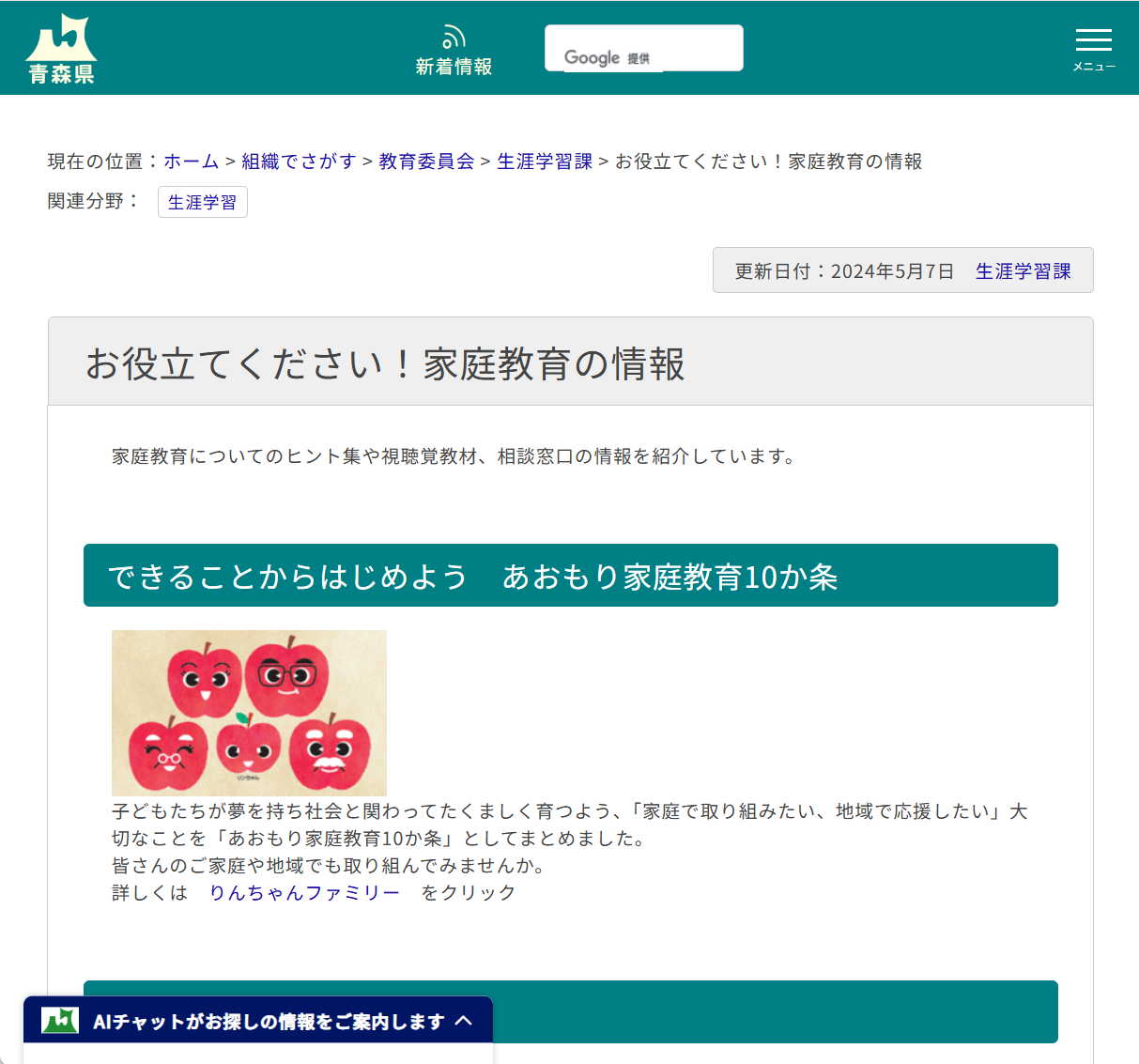
Task: Expand the site navigation menu
Action: (1092, 40)
